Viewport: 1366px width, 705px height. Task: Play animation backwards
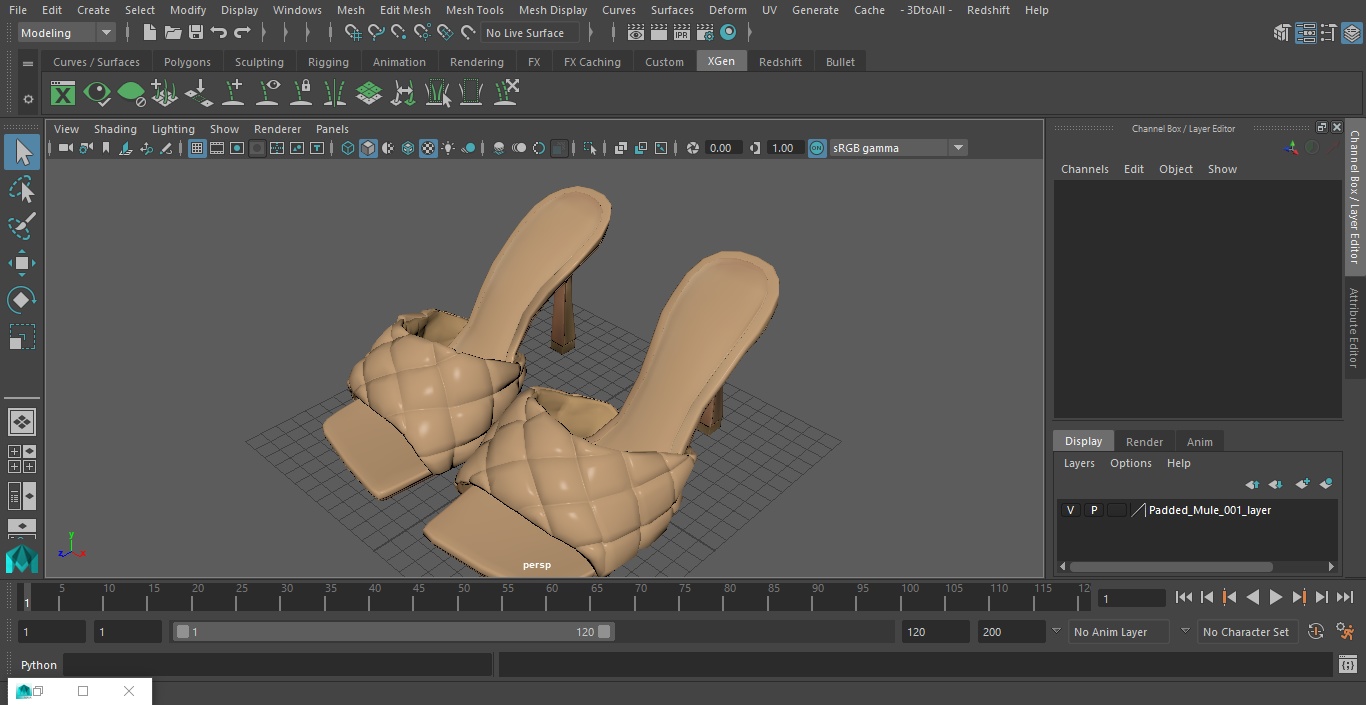[1252, 597]
